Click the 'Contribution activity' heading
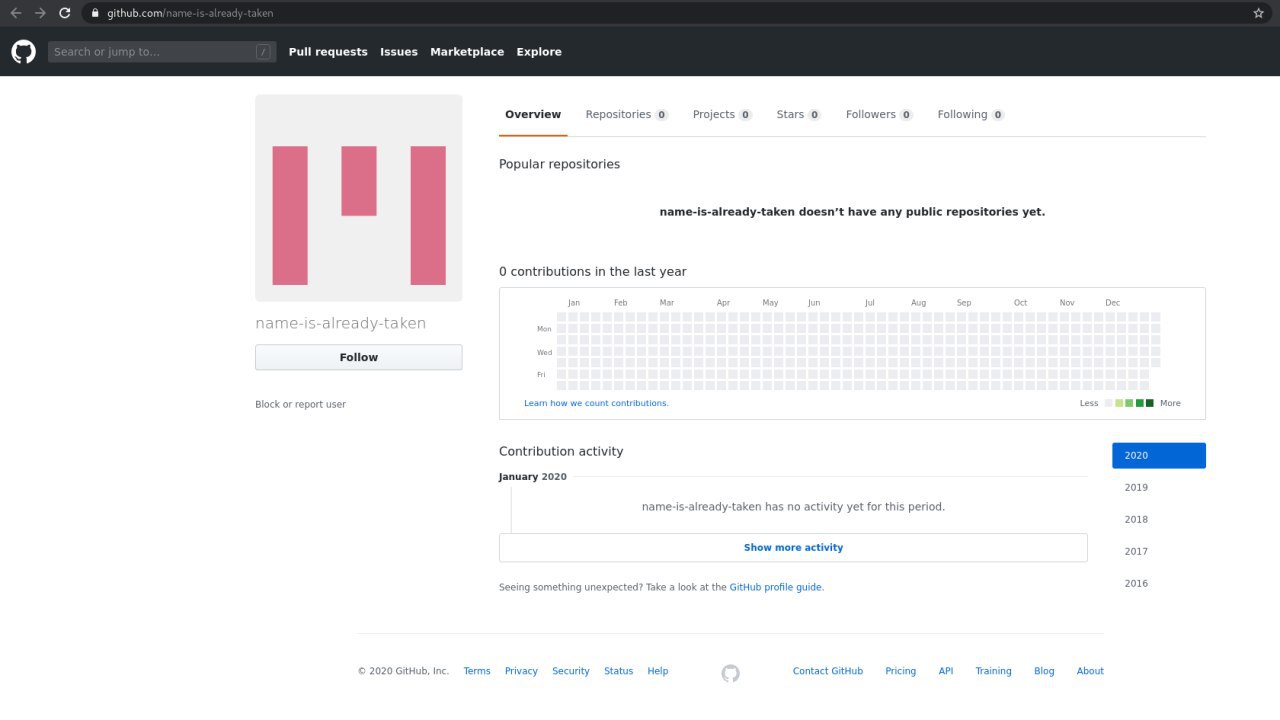 [561, 452]
